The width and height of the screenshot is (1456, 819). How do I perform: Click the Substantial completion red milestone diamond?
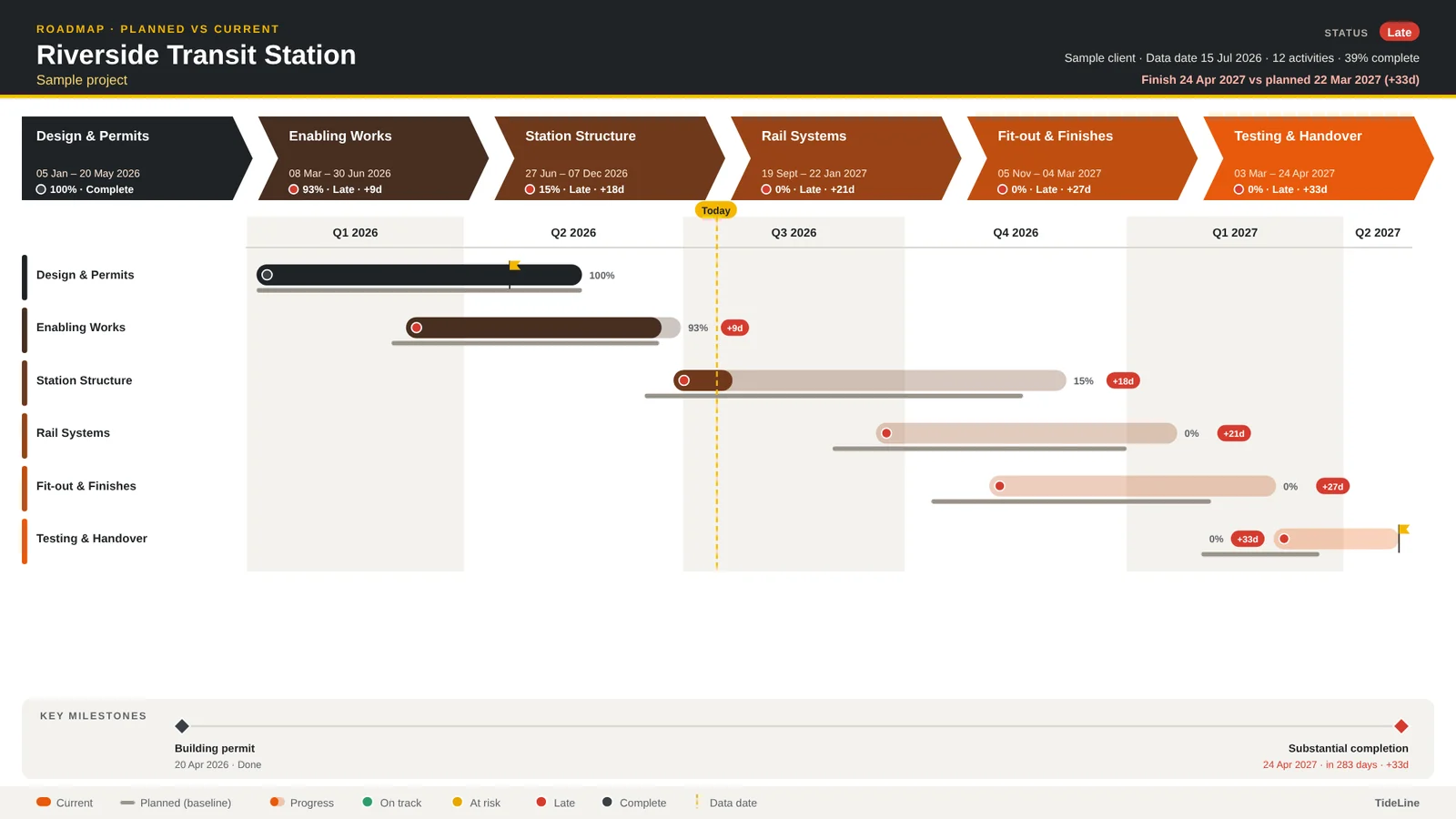(1401, 726)
